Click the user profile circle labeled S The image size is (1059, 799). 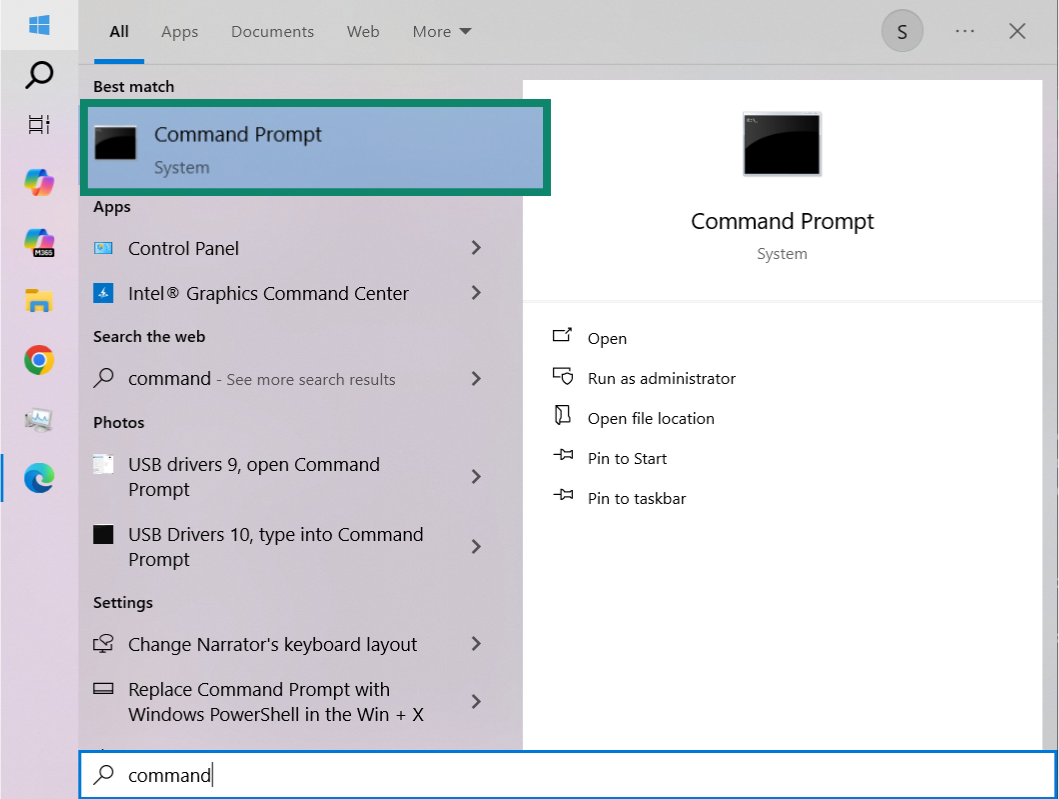click(x=901, y=30)
